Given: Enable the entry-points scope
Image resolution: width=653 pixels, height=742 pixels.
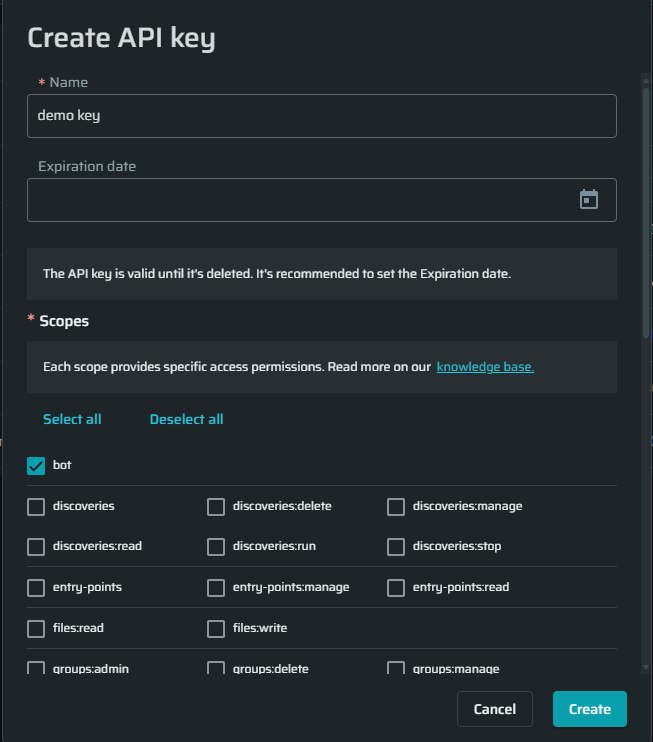Looking at the screenshot, I should (x=36, y=588).
